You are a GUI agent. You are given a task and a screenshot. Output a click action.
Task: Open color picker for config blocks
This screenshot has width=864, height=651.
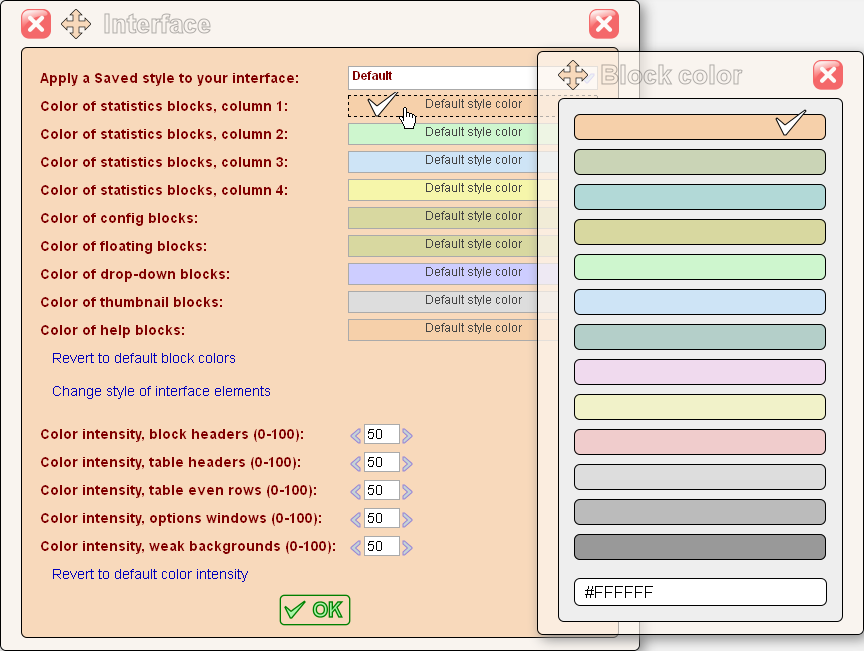pos(440,216)
